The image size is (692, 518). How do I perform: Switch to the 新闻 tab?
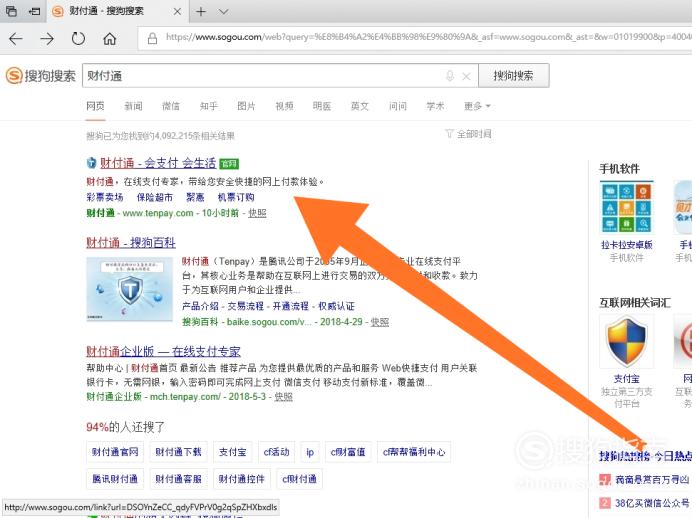pos(133,106)
